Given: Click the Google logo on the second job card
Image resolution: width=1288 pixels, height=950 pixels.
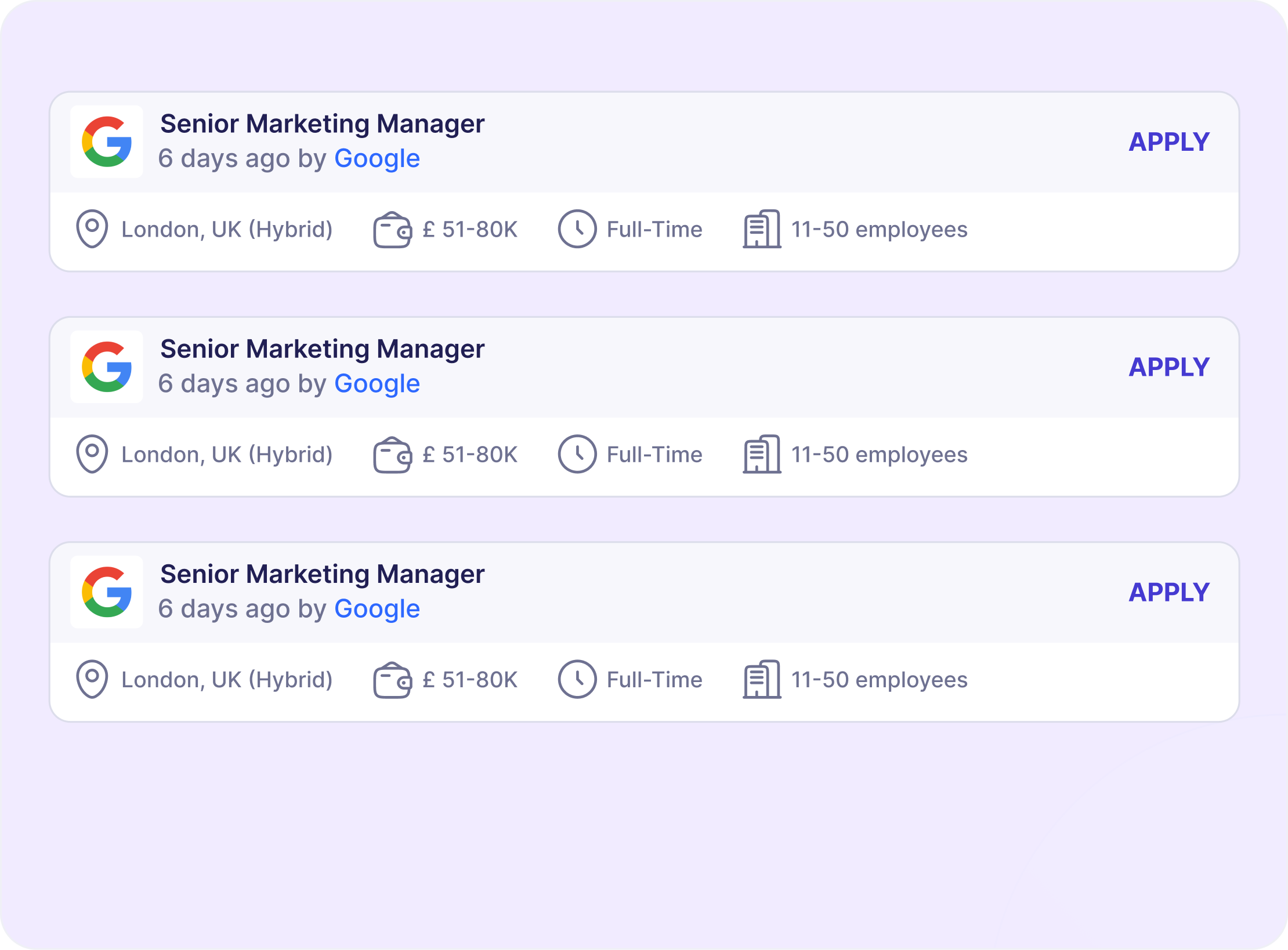Looking at the screenshot, I should (x=106, y=367).
